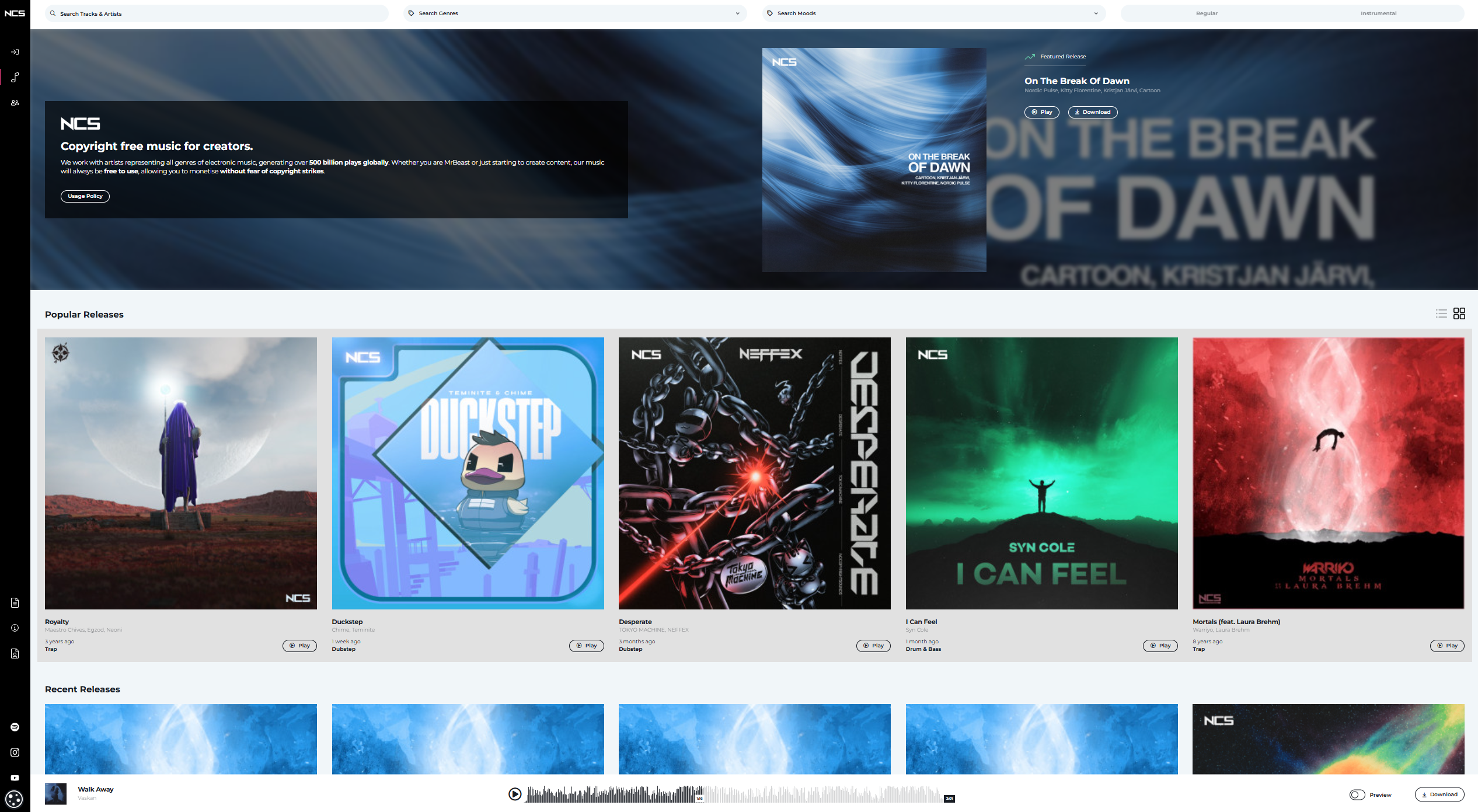Select the Regular version option
The height and width of the screenshot is (812, 1478).
(x=1207, y=13)
